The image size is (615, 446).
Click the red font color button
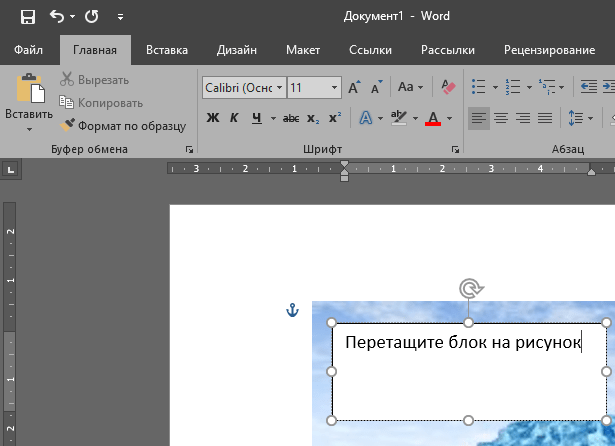click(432, 118)
